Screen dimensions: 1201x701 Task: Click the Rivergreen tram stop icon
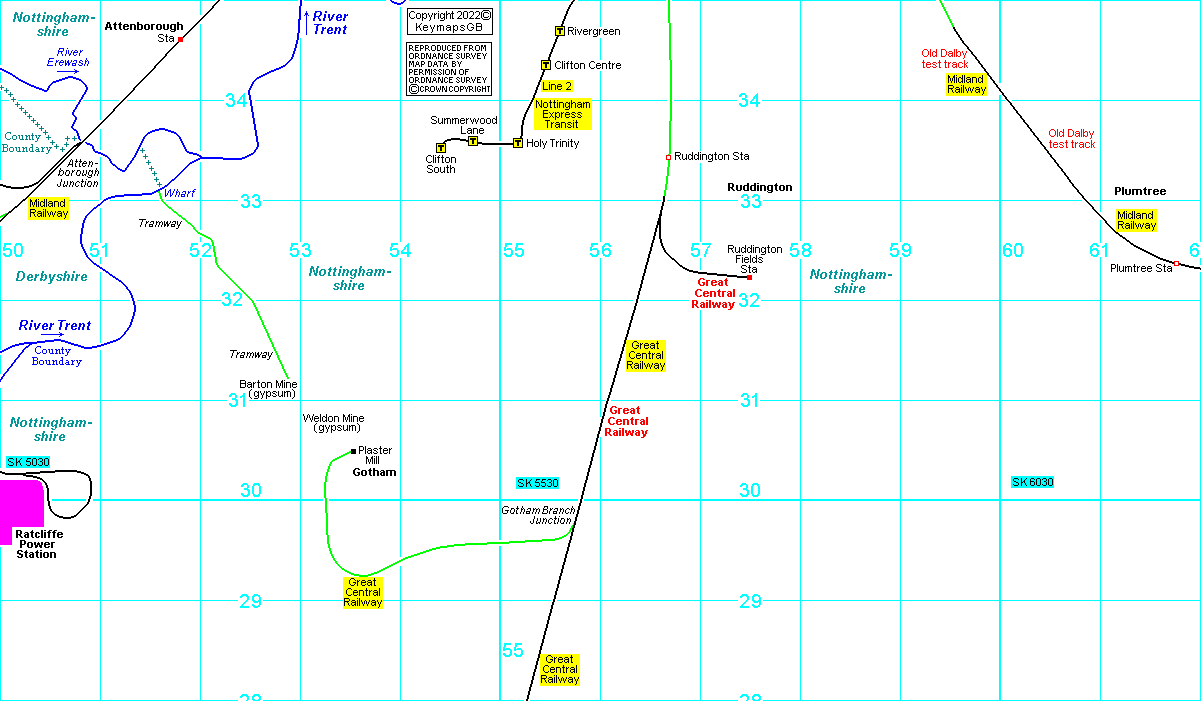559,32
